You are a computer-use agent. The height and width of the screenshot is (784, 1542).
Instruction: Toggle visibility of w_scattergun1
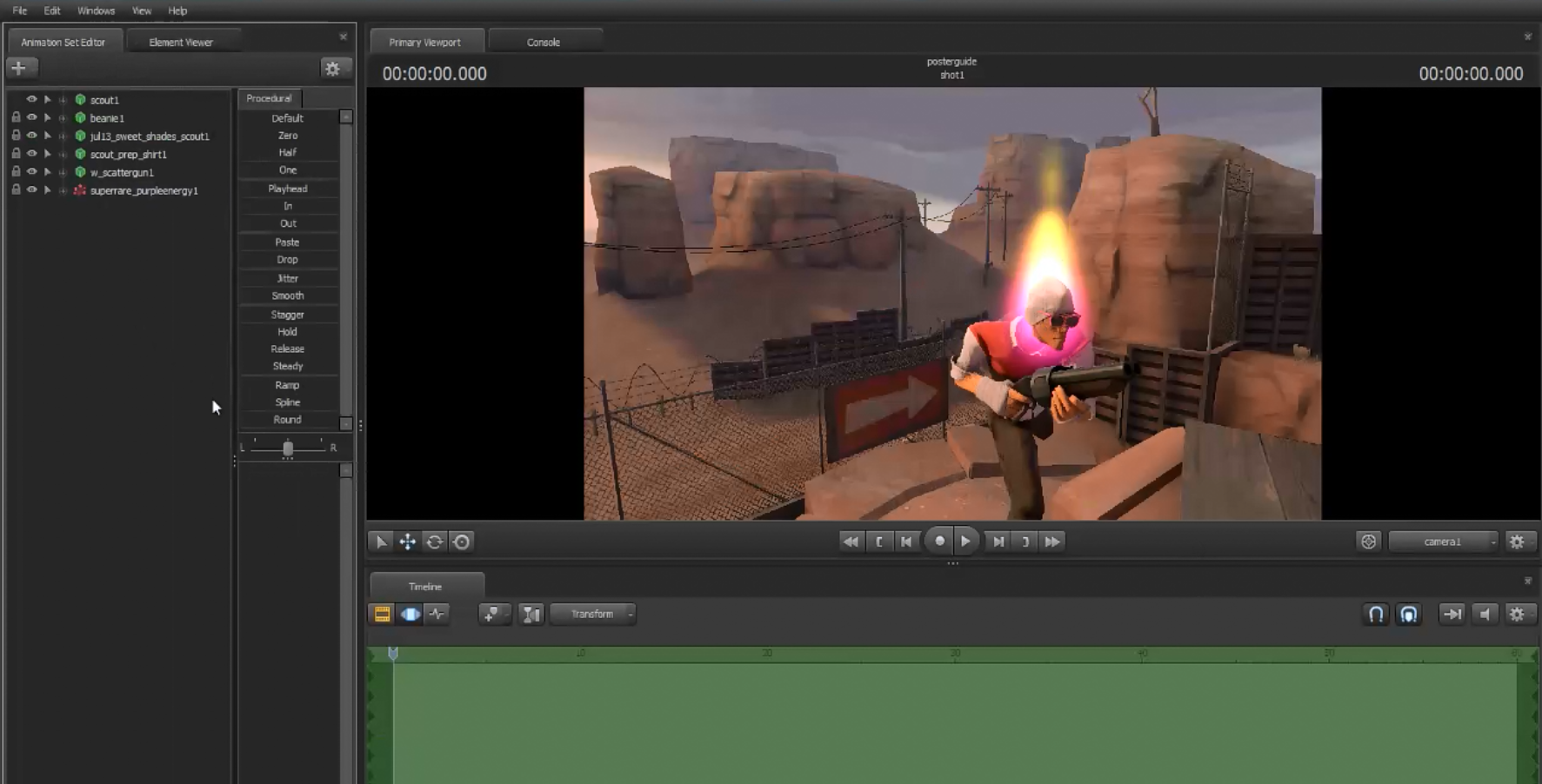[31, 172]
